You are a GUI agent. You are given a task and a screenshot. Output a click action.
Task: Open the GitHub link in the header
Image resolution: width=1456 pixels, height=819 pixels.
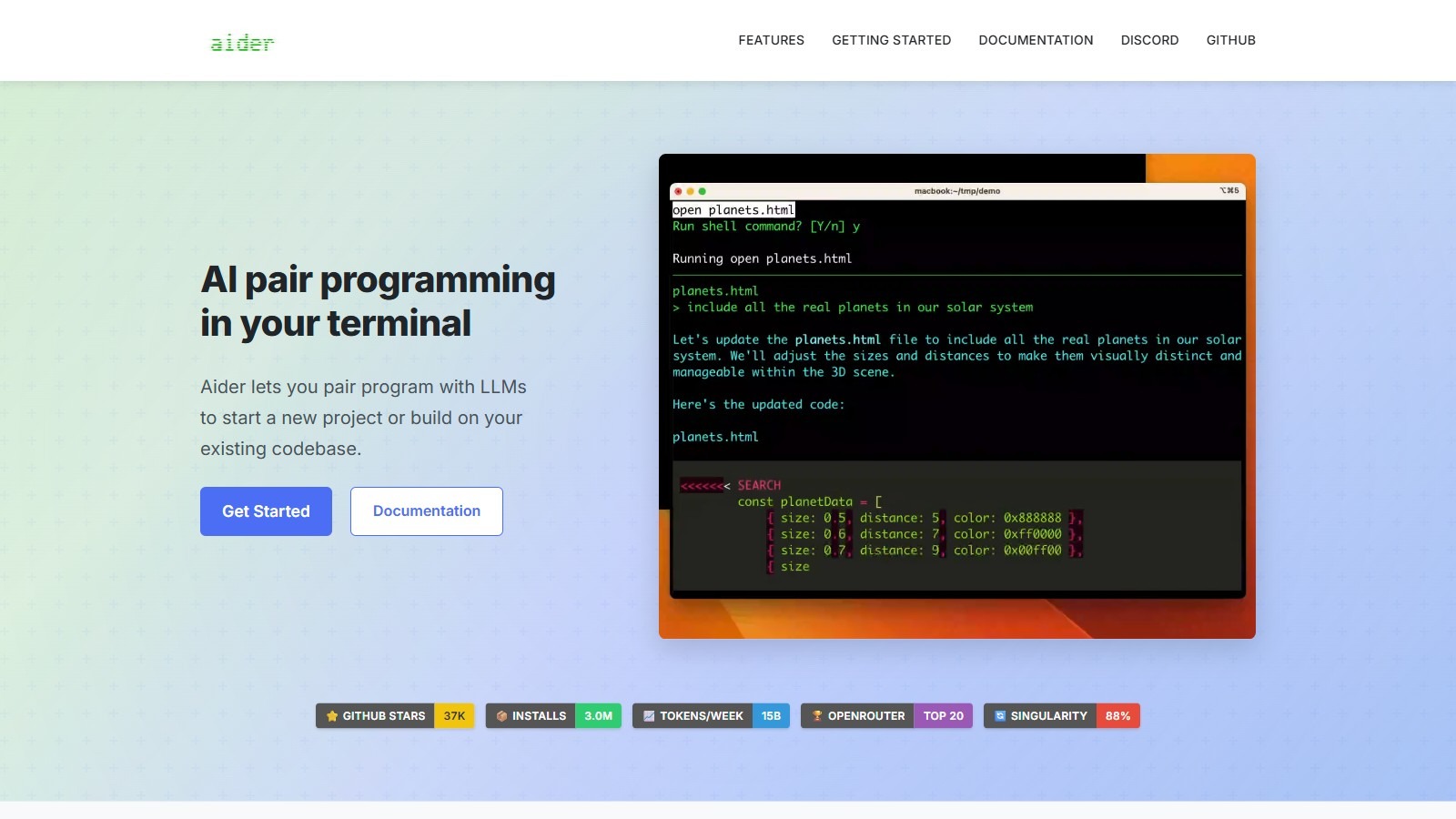point(1230,40)
